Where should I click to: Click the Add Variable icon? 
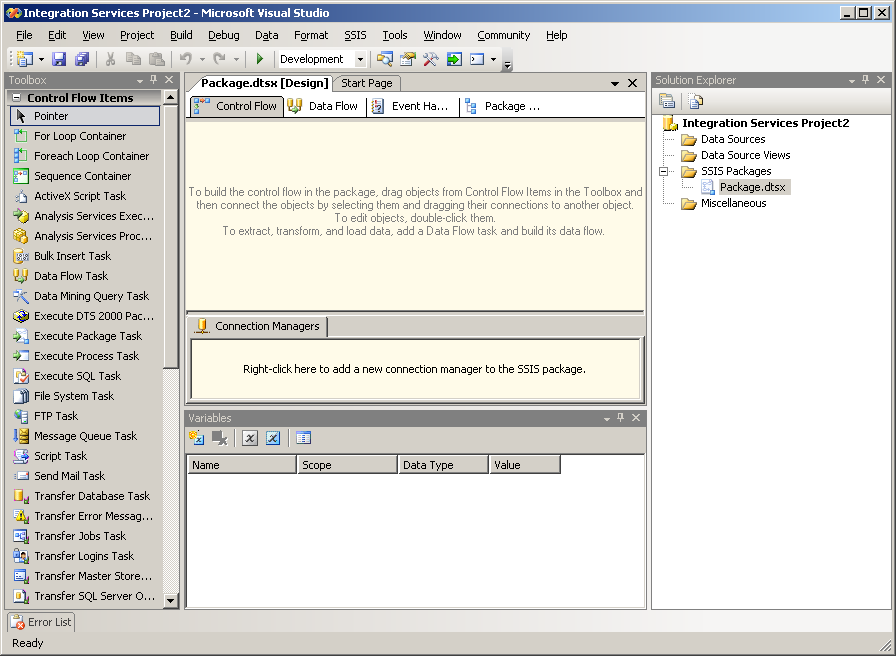197,438
